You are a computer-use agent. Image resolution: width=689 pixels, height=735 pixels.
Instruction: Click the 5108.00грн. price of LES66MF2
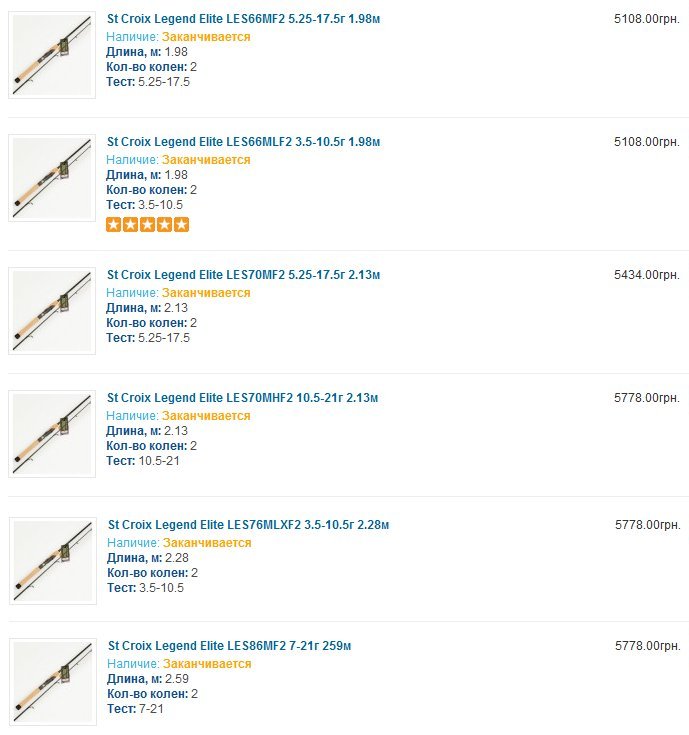pyautogui.click(x=646, y=19)
